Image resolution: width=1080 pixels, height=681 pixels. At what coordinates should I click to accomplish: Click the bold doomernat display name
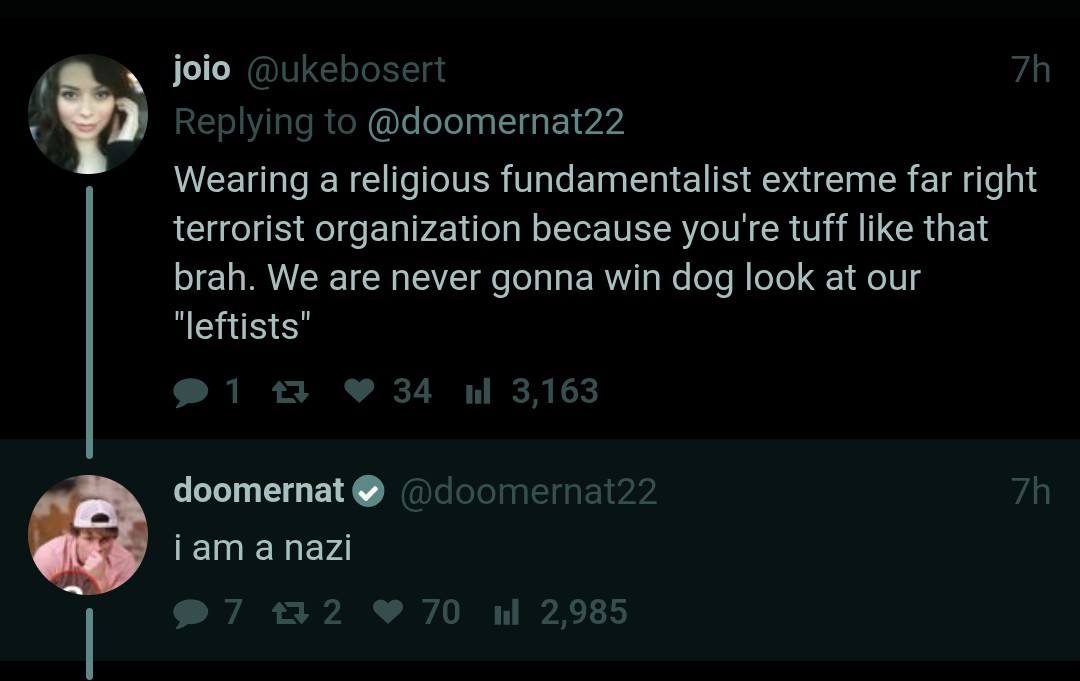coord(259,490)
